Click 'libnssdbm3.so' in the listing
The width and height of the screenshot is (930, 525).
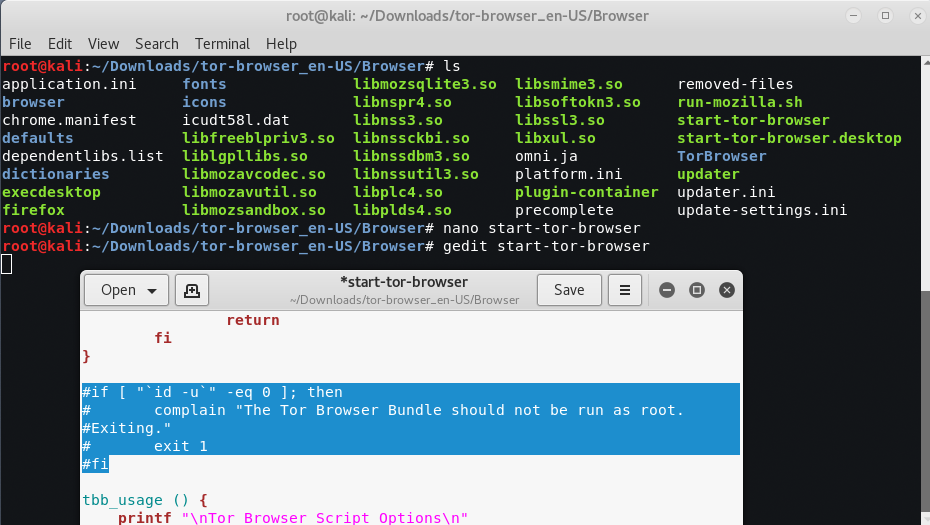coord(411,156)
